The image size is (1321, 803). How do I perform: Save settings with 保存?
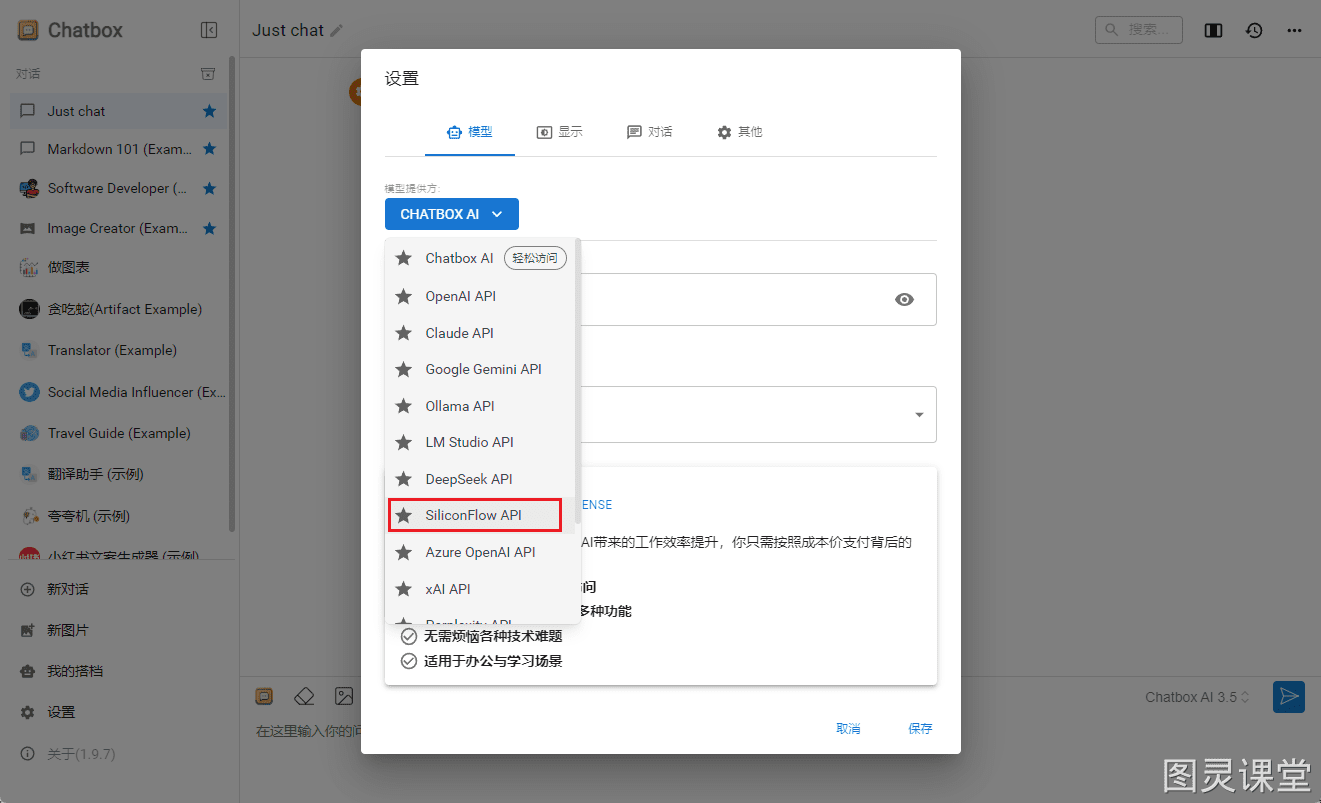click(x=920, y=729)
